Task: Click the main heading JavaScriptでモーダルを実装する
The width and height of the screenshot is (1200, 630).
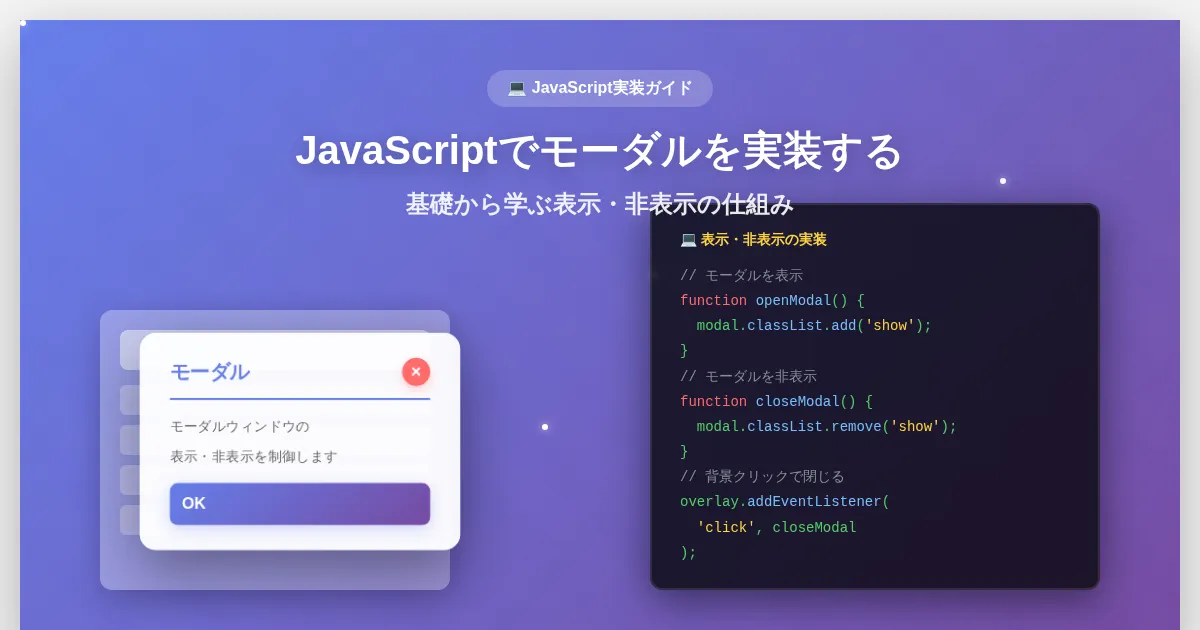Action: pyautogui.click(x=599, y=151)
